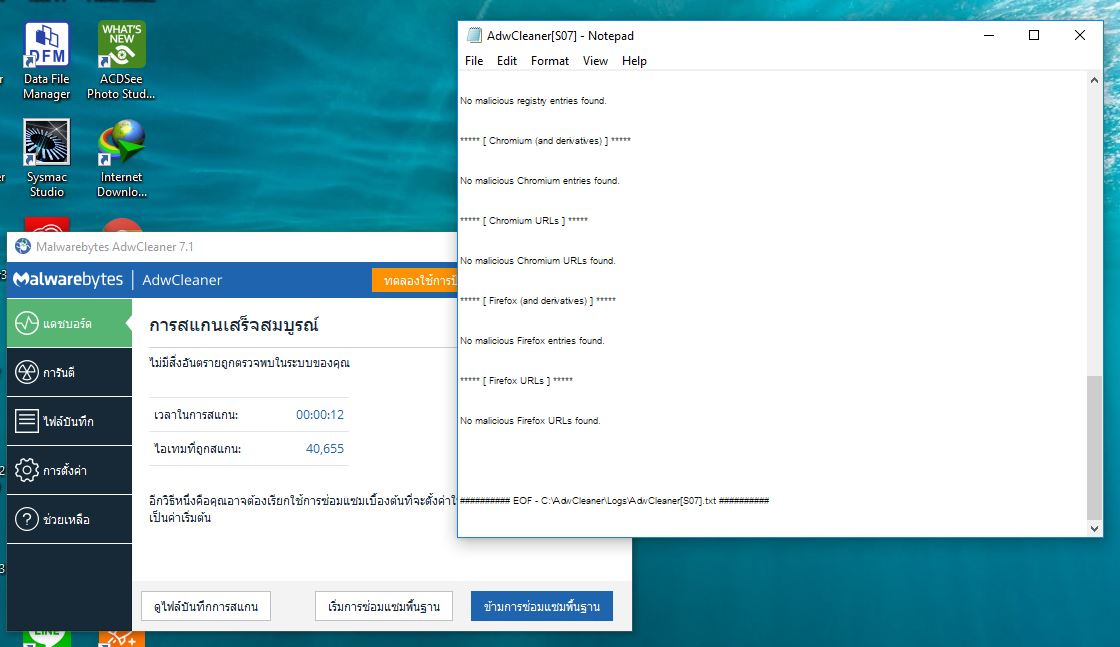
Task: Open ช่วยเหลือ (Help) in AdwCleaner sidebar
Action: pyautogui.click(x=69, y=519)
